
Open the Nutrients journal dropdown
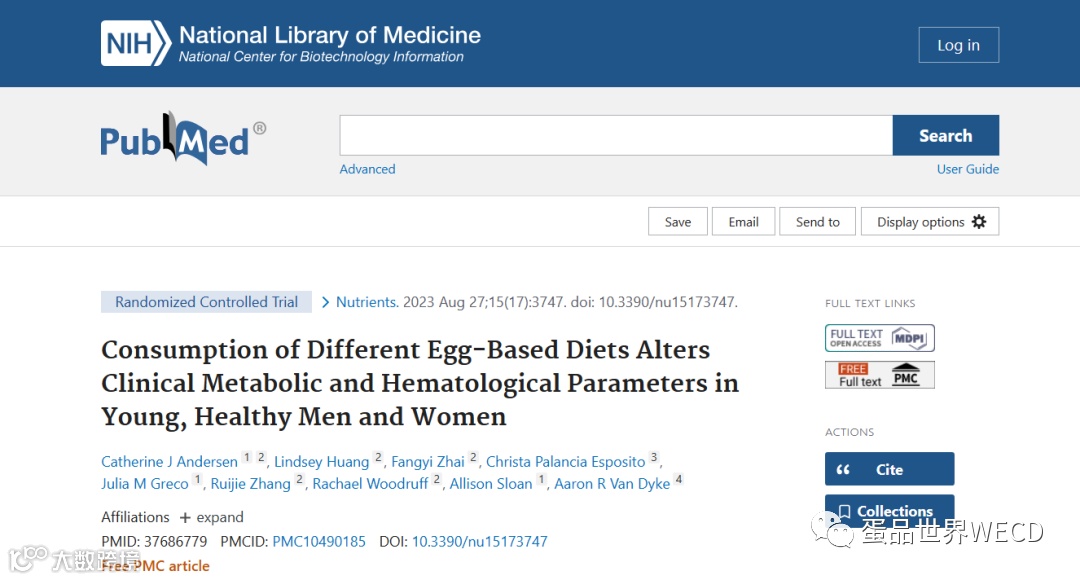tap(367, 302)
